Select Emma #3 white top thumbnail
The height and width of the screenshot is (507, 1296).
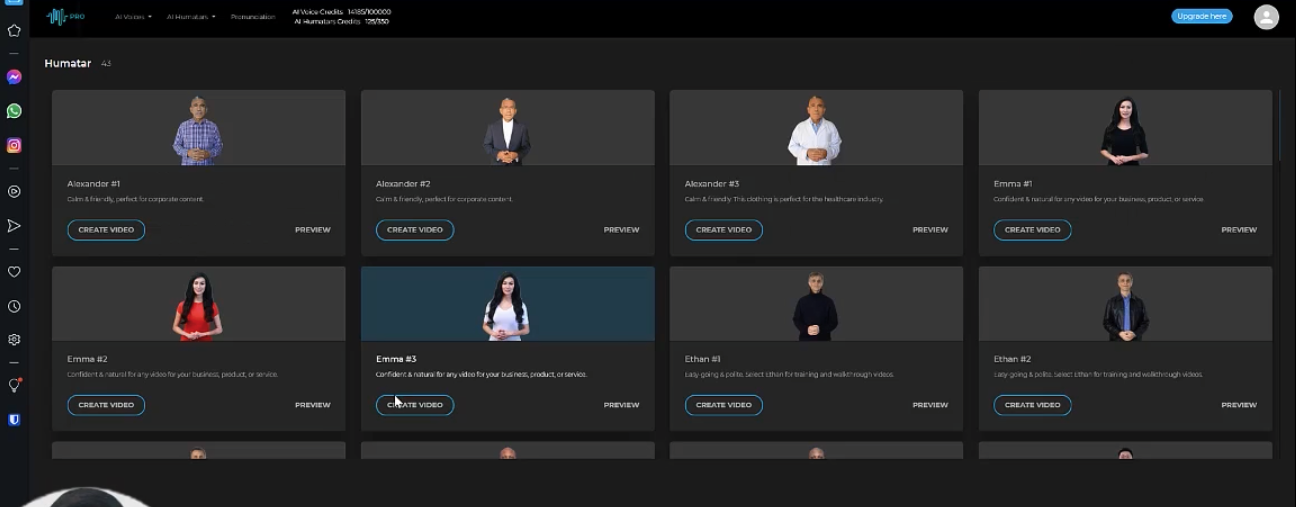coord(507,306)
